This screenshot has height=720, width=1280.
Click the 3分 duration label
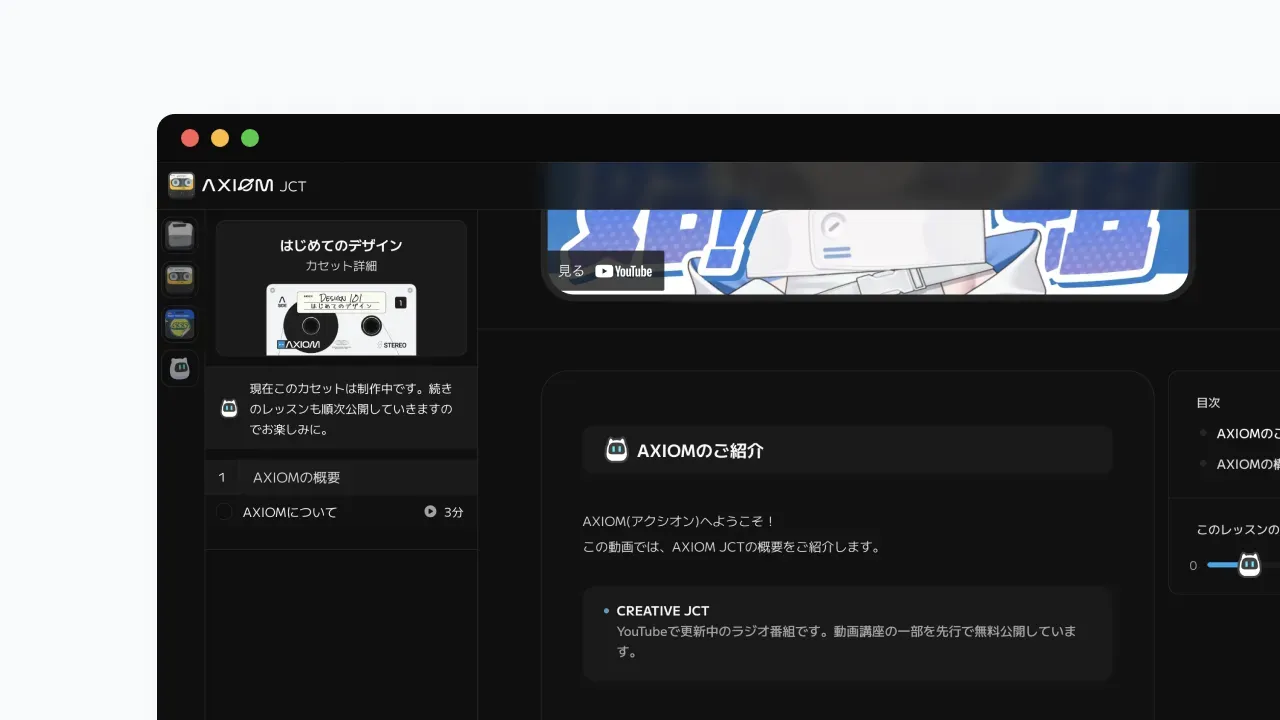(x=454, y=512)
